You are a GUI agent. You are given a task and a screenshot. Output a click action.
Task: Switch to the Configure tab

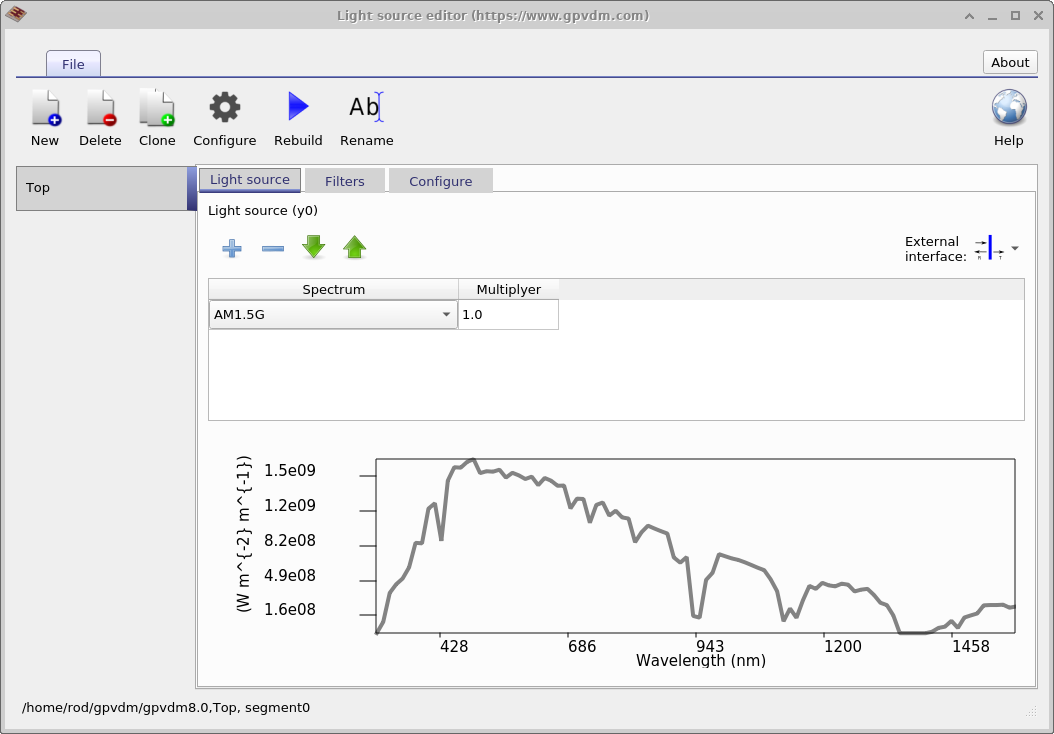point(440,181)
